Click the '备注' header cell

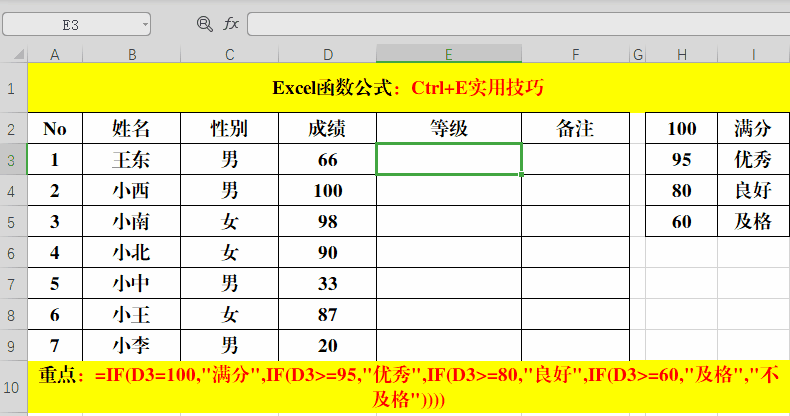click(x=575, y=128)
